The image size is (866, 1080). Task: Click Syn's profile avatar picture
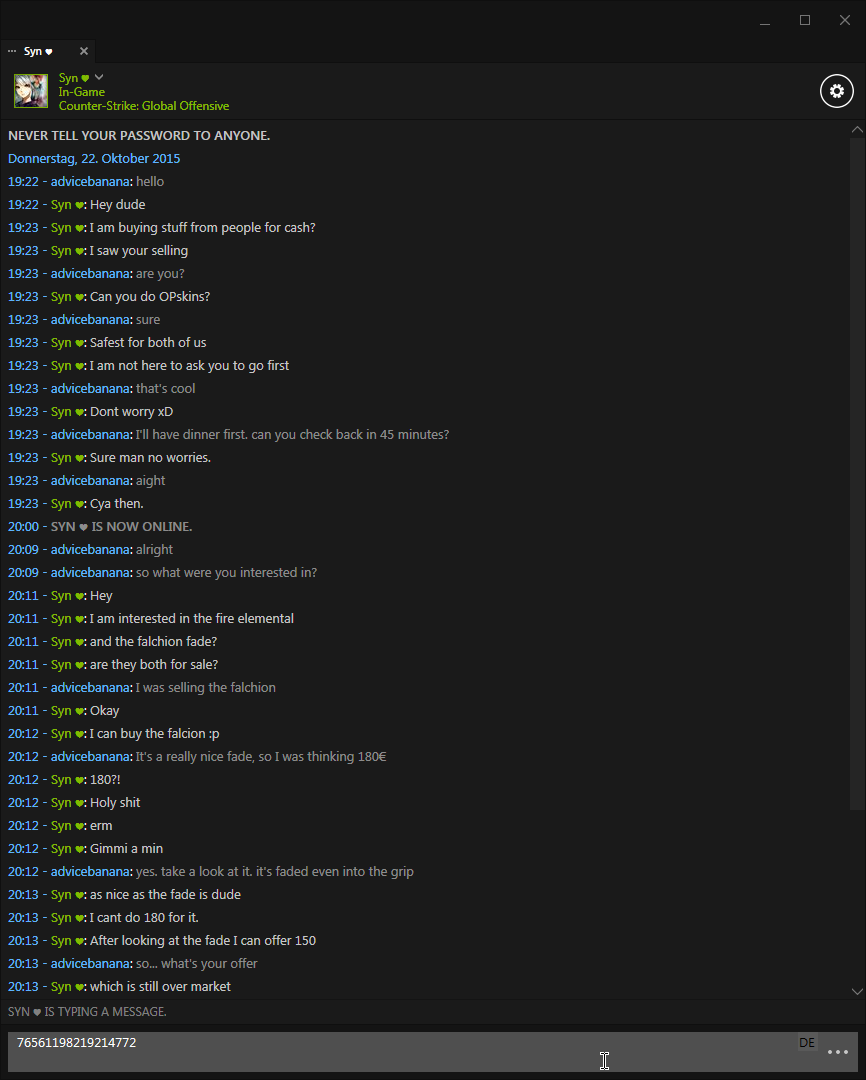coord(31,91)
